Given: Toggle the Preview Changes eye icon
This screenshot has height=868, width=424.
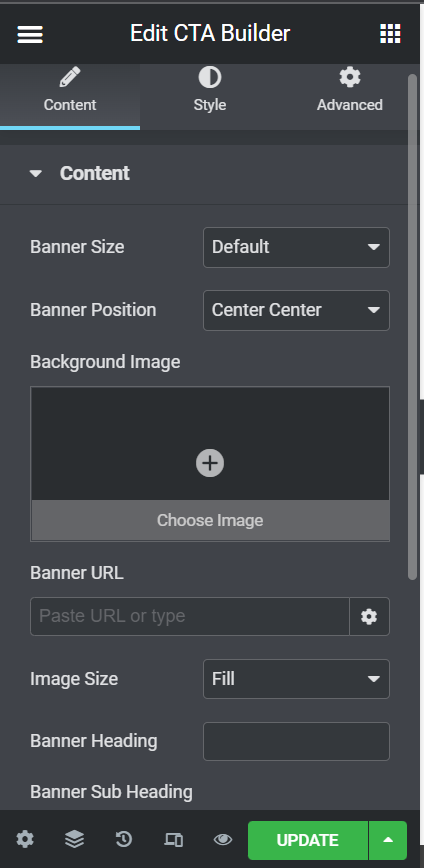Looking at the screenshot, I should click(x=223, y=840).
